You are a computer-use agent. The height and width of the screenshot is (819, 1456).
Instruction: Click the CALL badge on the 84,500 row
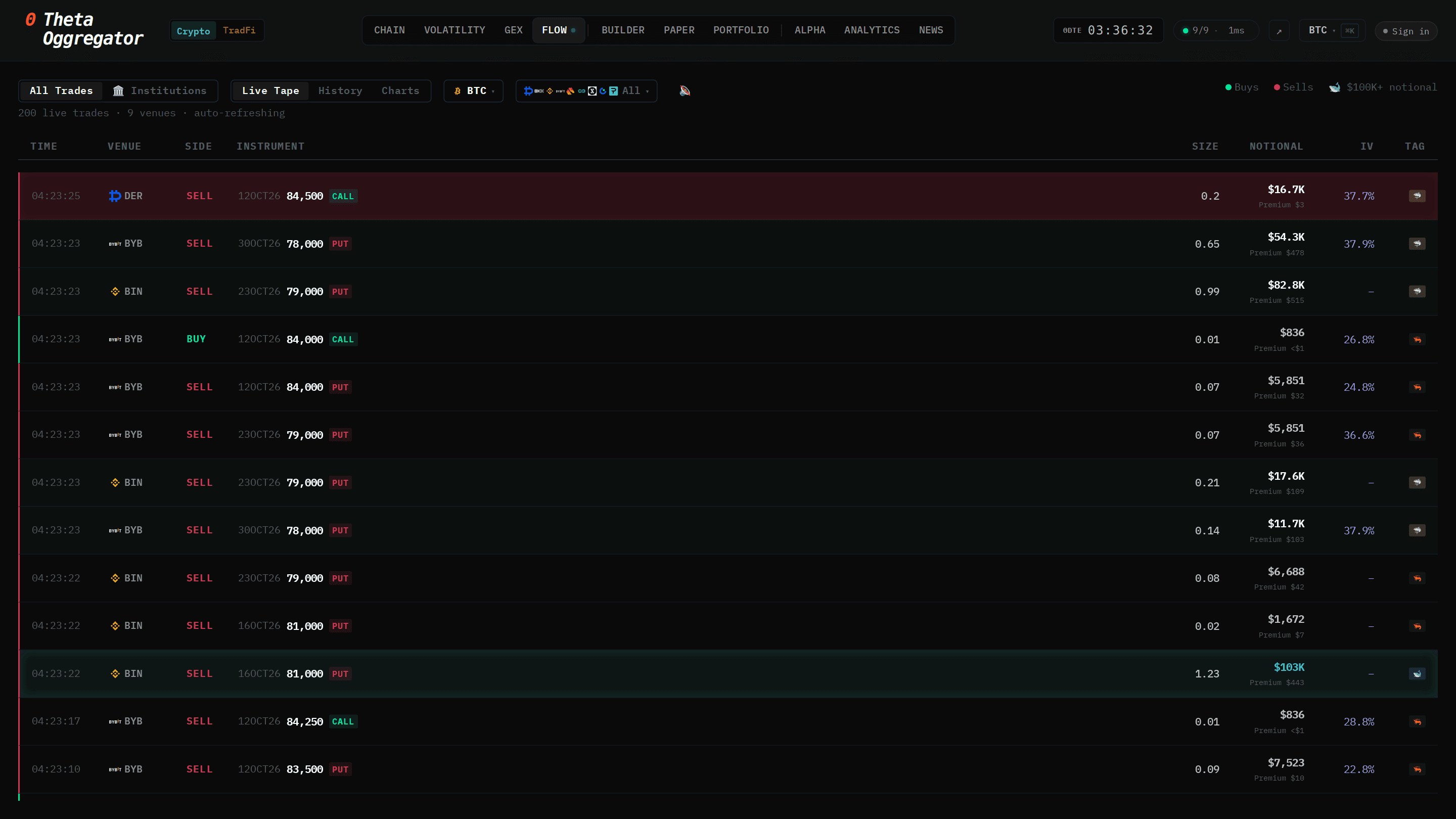[x=343, y=196]
